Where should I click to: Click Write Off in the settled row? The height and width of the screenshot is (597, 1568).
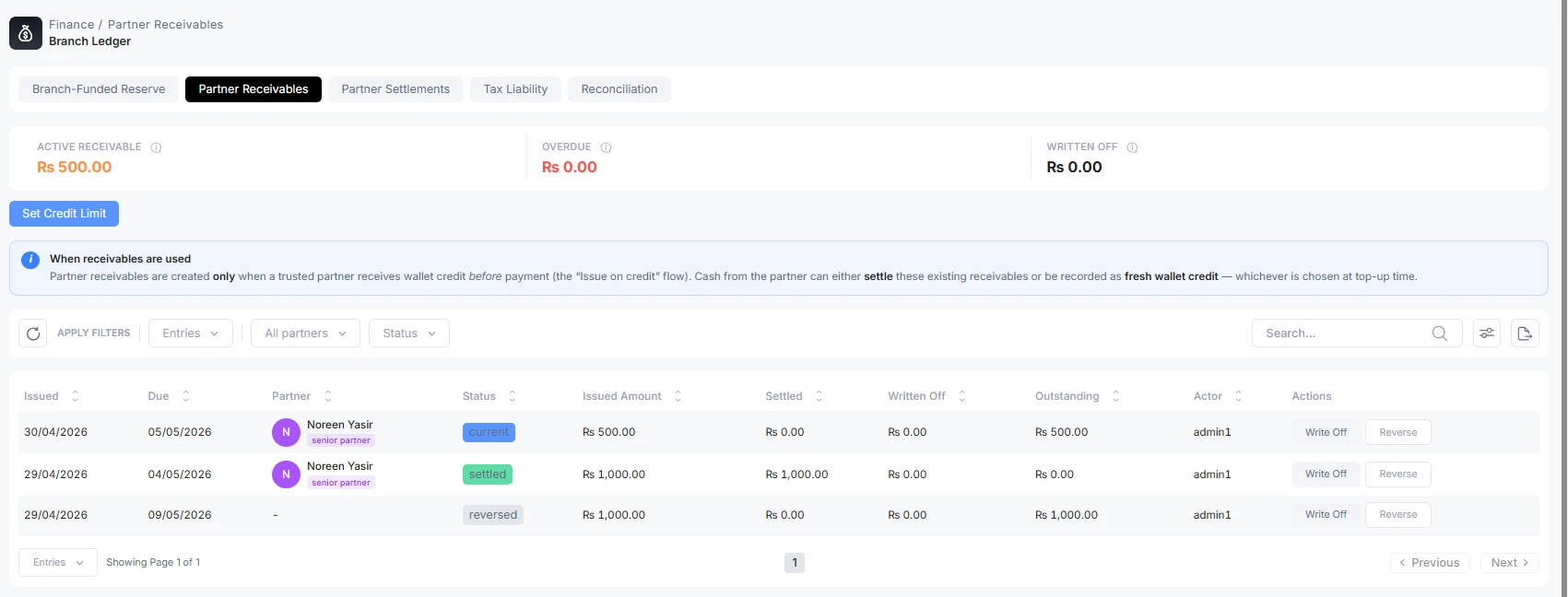(1326, 474)
